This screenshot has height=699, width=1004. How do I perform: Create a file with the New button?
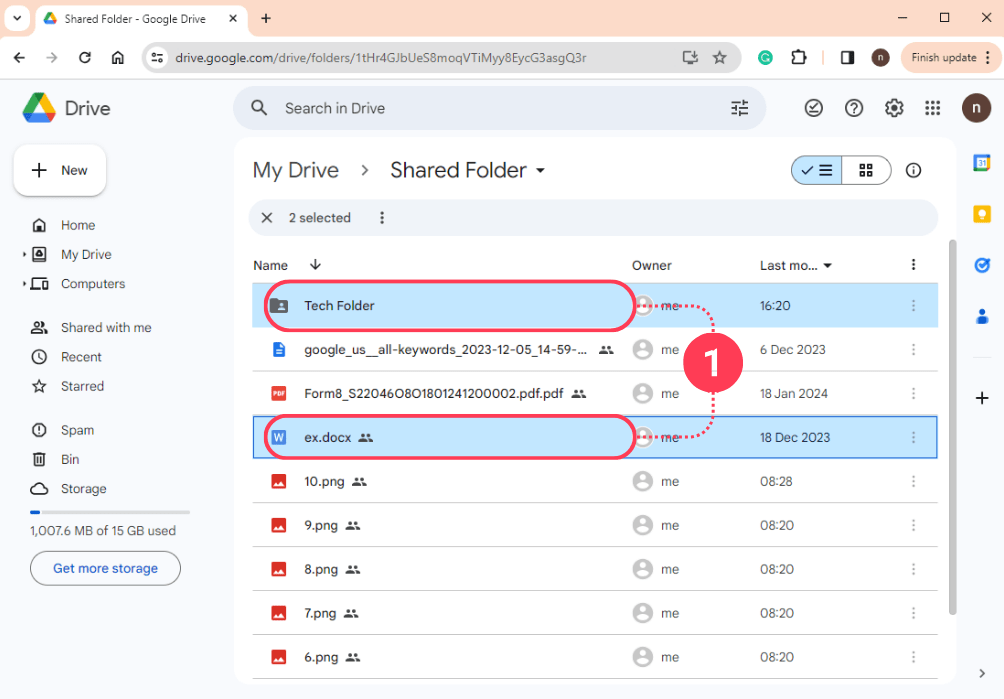point(59,170)
